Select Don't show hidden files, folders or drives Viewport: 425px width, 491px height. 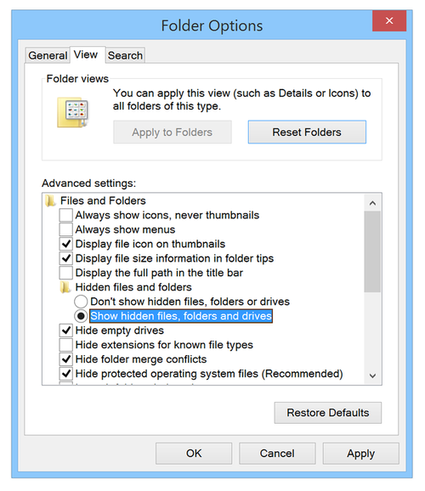81,302
